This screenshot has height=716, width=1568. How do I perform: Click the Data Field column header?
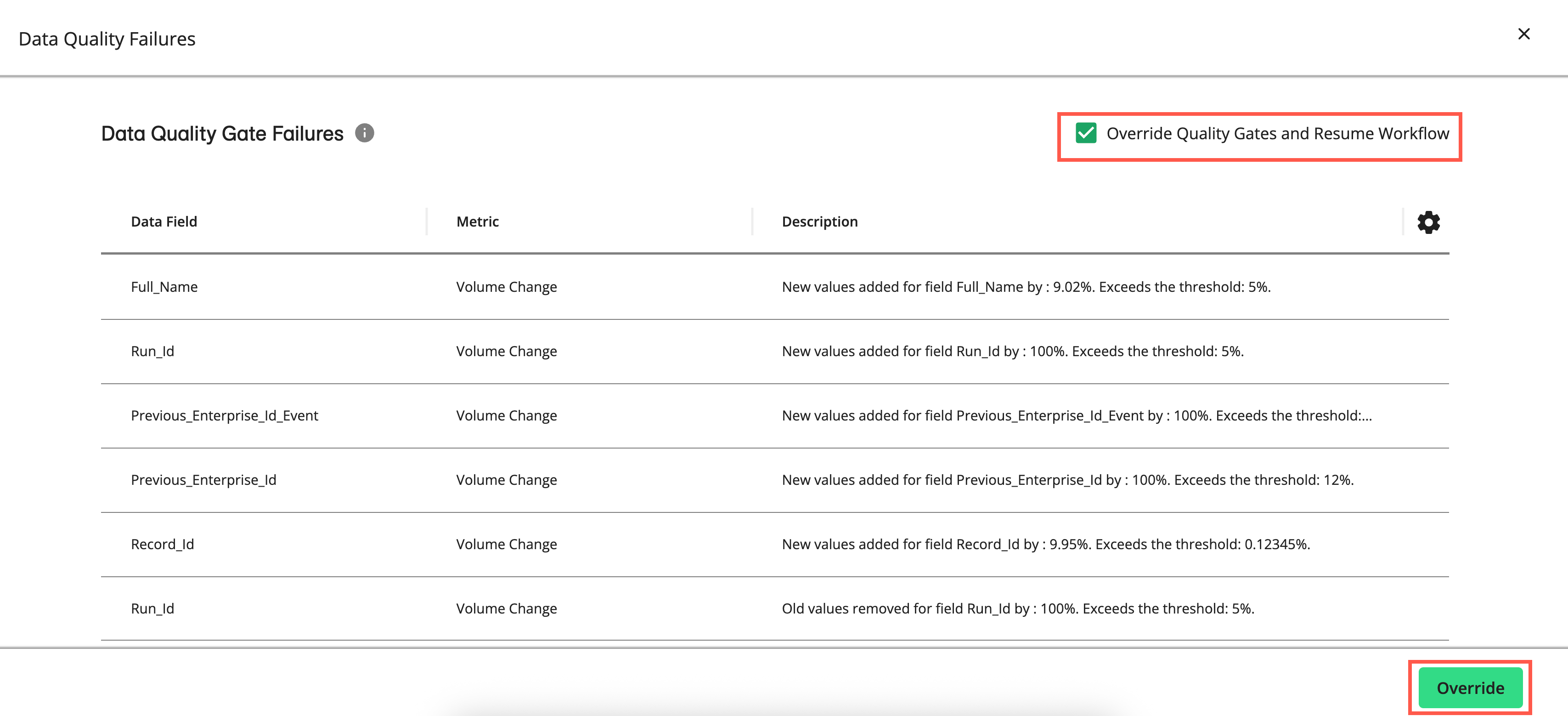point(164,222)
